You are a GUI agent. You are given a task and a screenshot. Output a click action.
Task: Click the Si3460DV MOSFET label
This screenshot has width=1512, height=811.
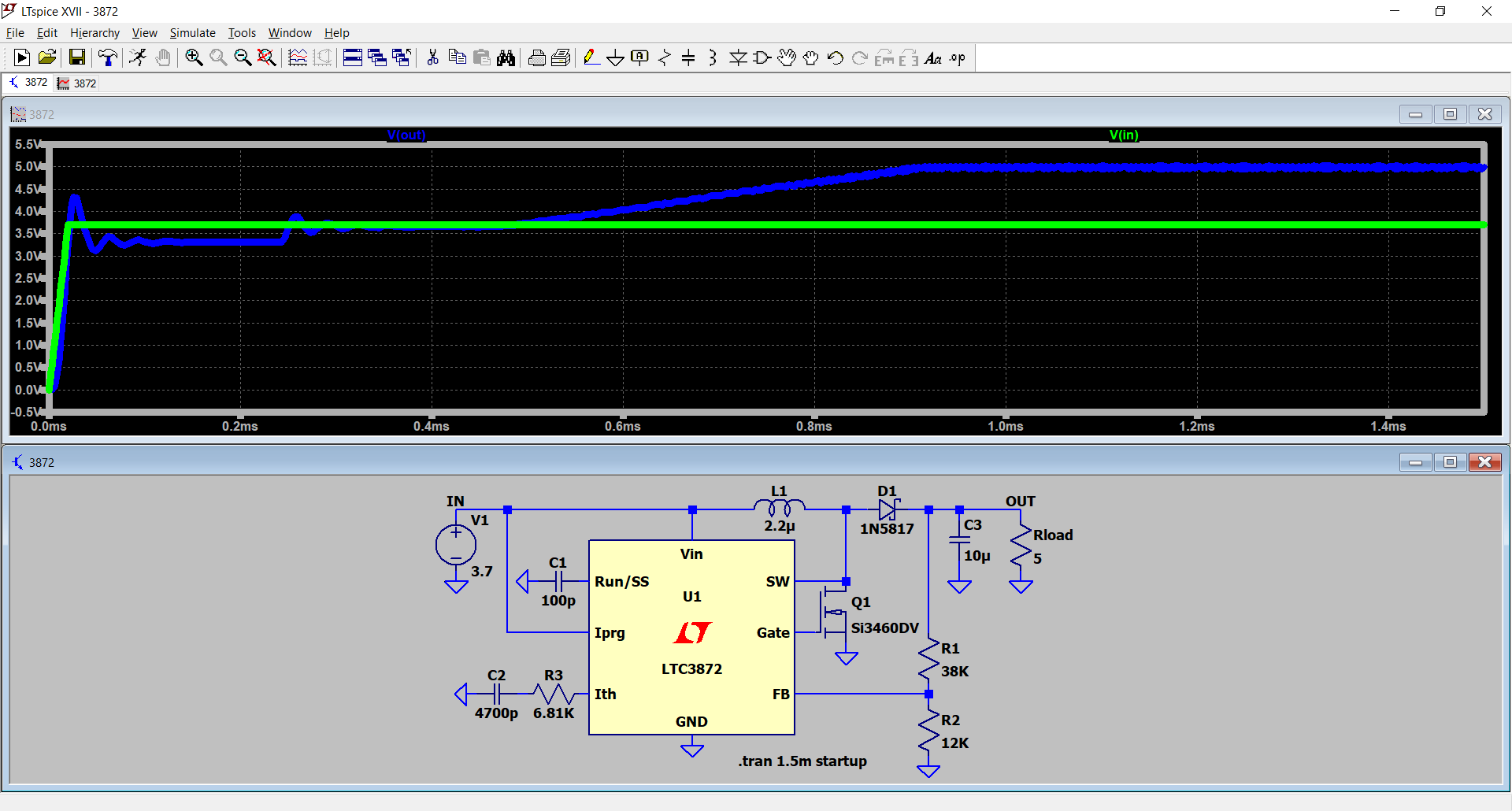tap(885, 628)
